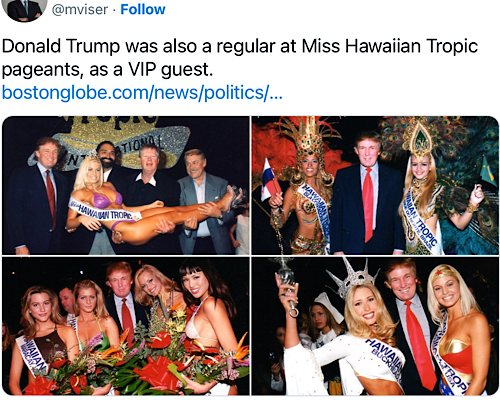Click the "Miss Hawaiian Tropic" words in tweet
Screen dimensions: 500x400
click(390, 46)
